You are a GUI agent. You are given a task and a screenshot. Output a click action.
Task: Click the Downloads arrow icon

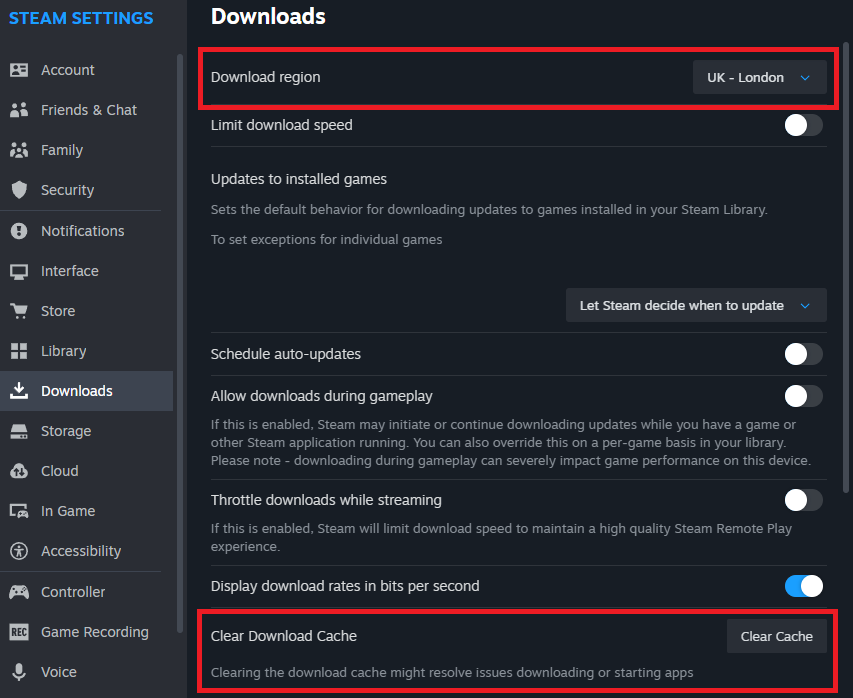pos(19,391)
